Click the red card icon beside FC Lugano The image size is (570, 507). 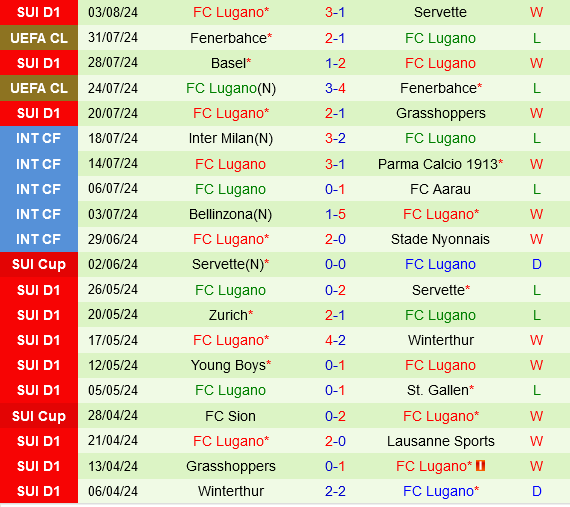pos(481,466)
